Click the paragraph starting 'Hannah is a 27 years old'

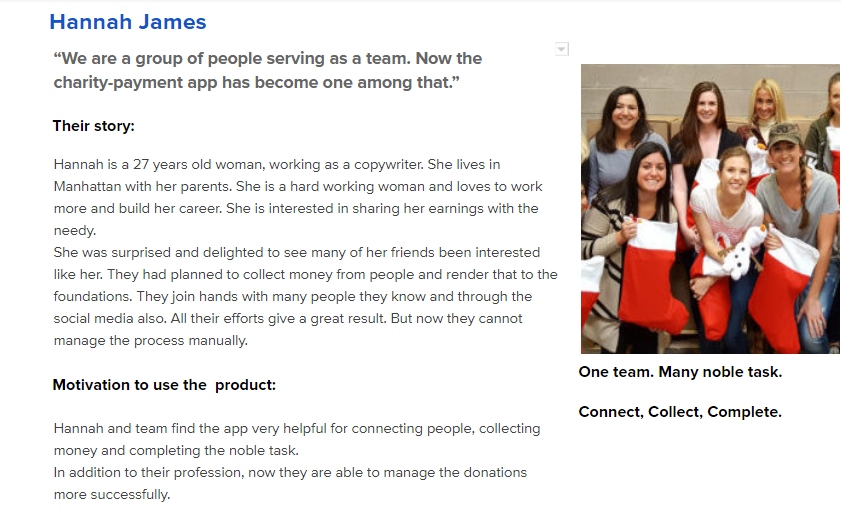click(x=298, y=197)
